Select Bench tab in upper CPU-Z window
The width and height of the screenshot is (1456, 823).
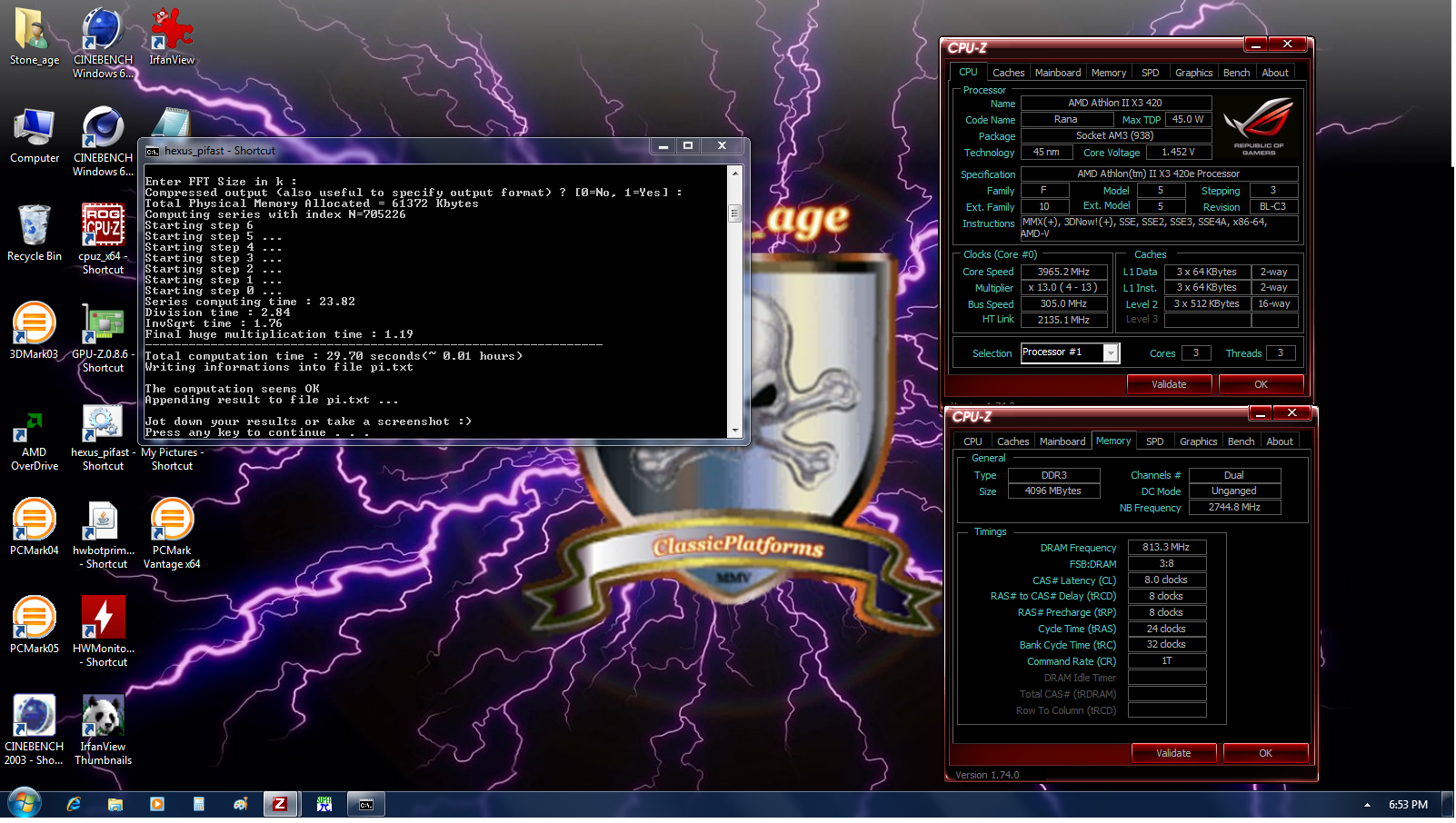1236,73
